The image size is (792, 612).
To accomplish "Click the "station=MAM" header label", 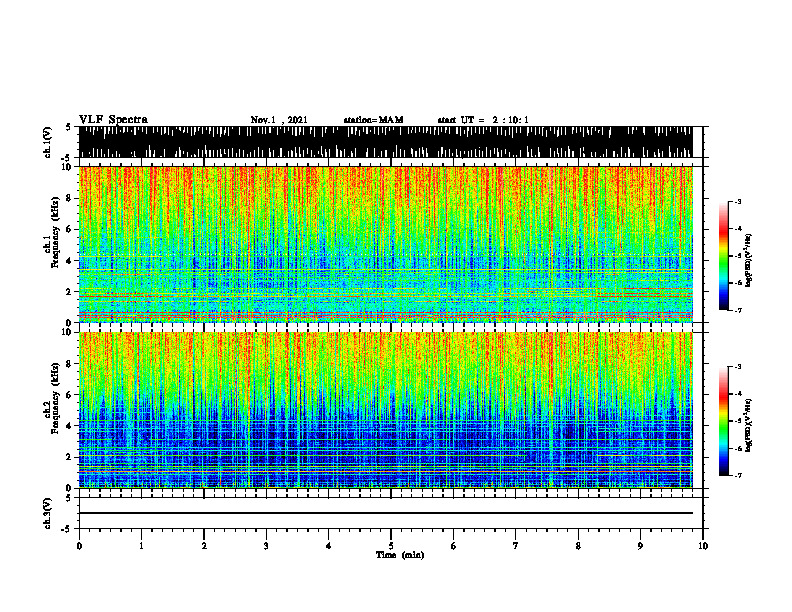I will [x=373, y=120].
